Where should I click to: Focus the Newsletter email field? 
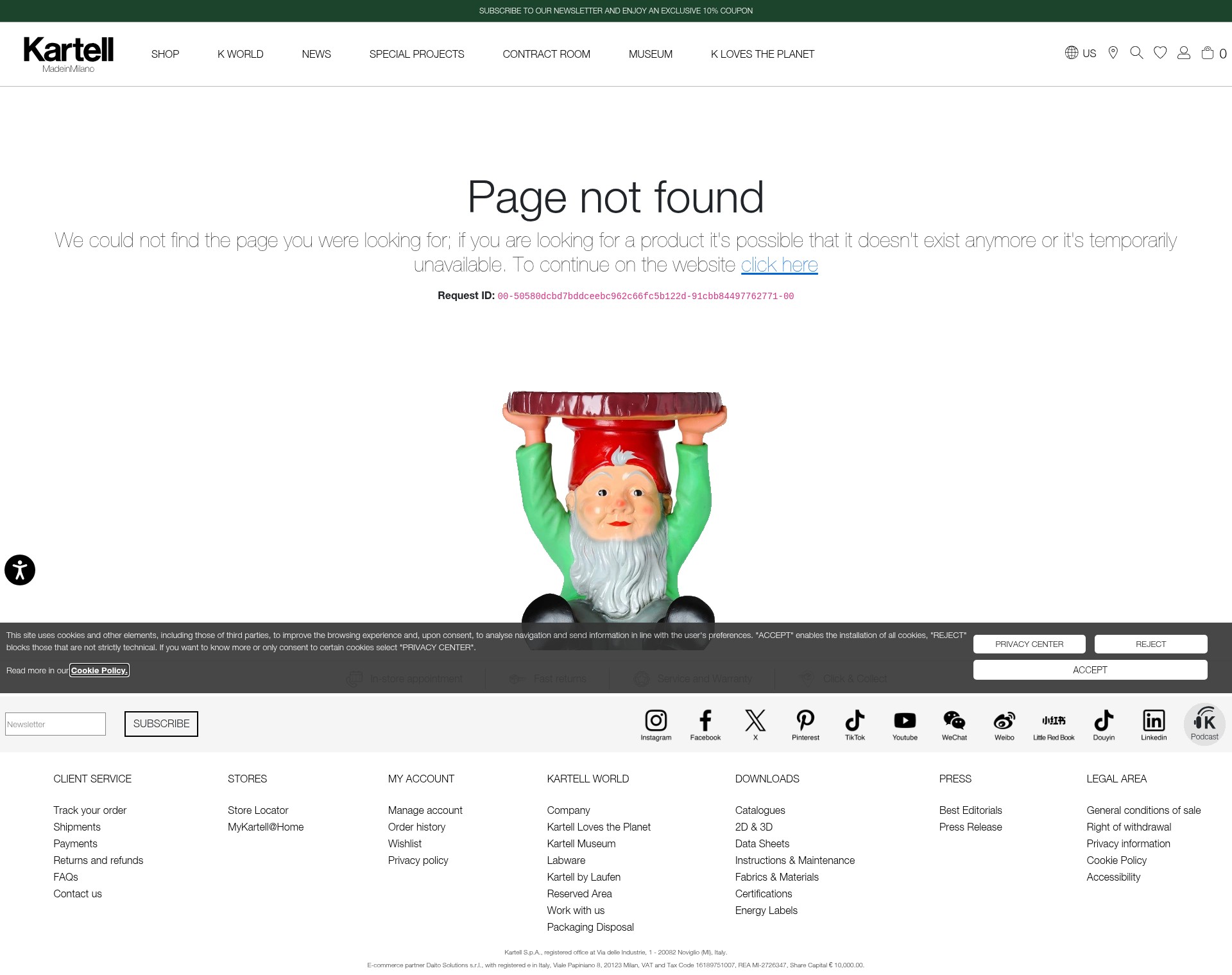click(x=55, y=724)
